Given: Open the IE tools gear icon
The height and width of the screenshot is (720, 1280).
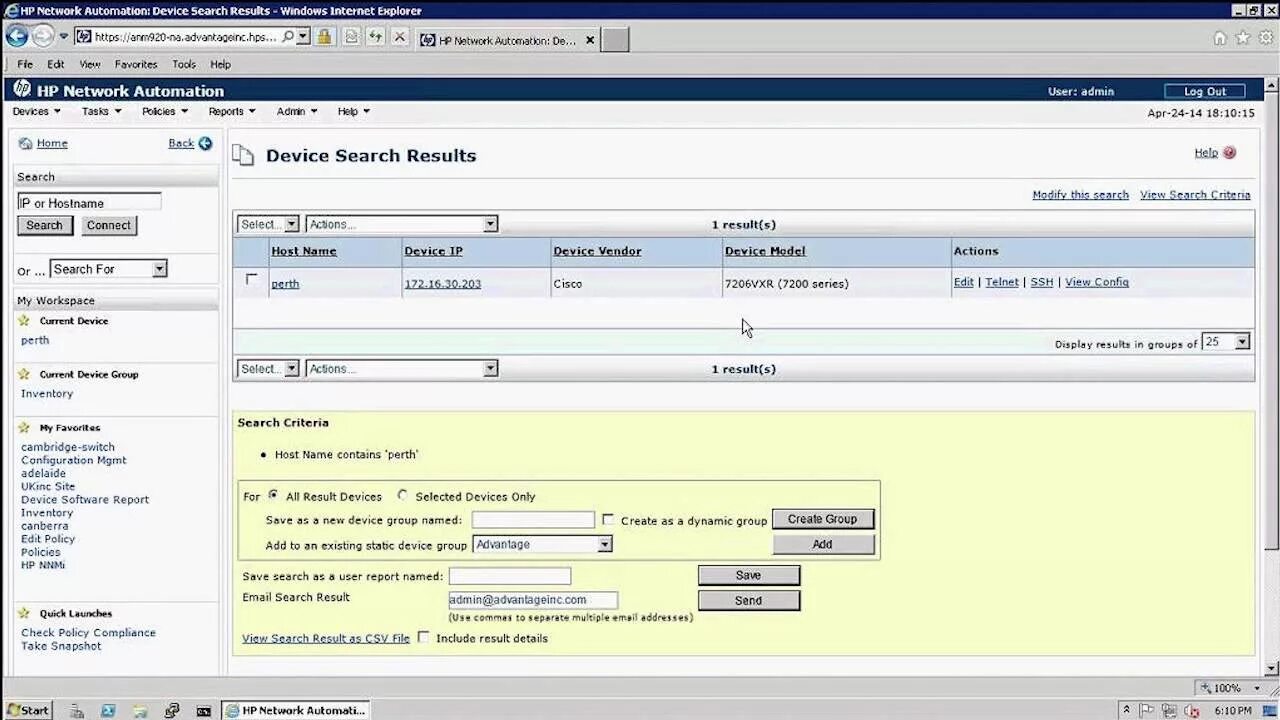Looking at the screenshot, I should tap(1265, 38).
